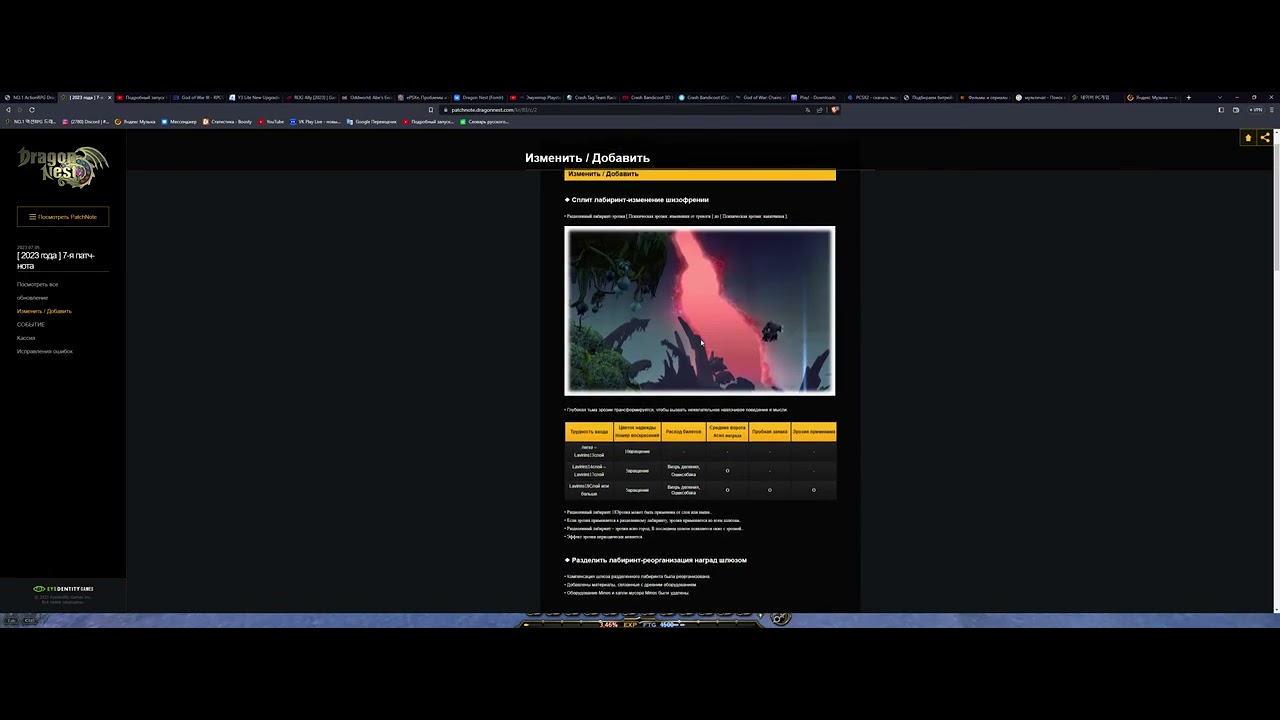Toggle the browser sidebar panel icon
Viewport: 1280px width, 720px height.
1221,110
